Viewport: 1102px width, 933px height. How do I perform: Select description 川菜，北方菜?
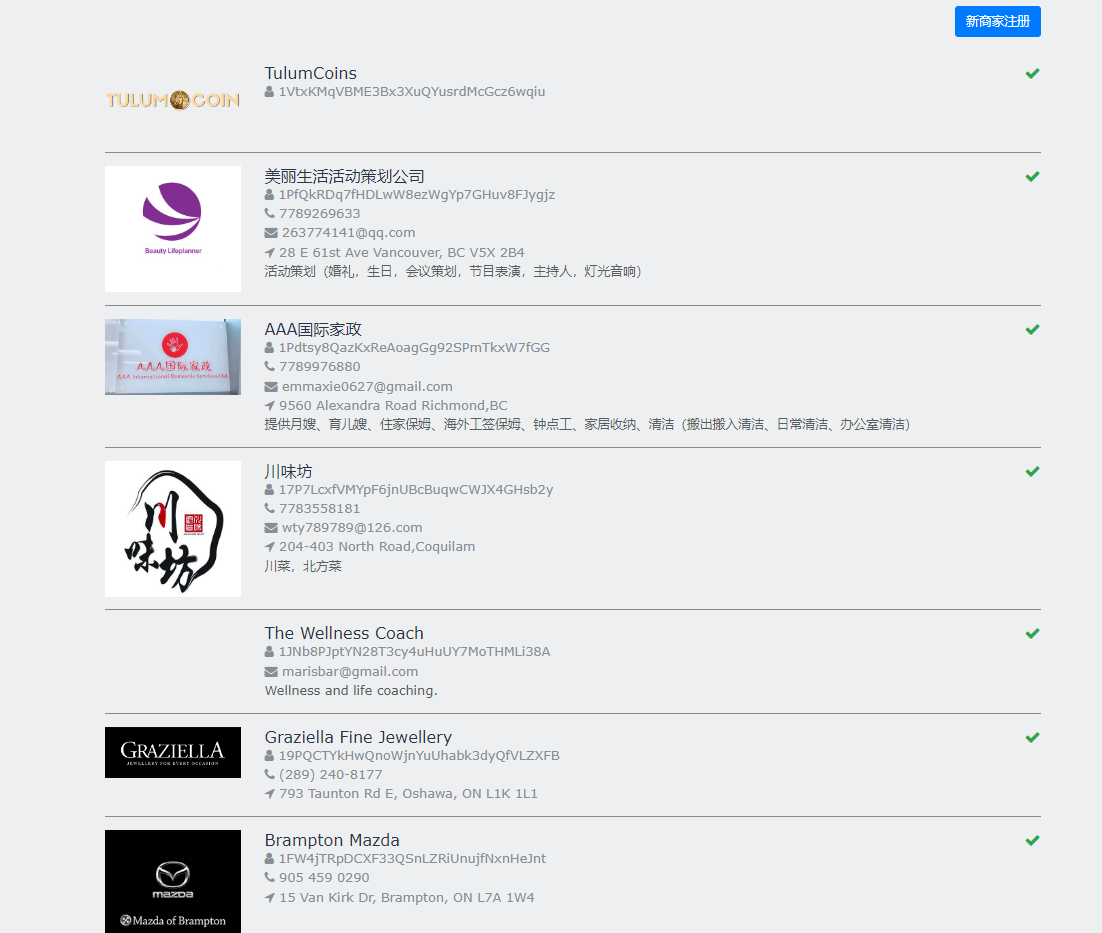(x=303, y=566)
